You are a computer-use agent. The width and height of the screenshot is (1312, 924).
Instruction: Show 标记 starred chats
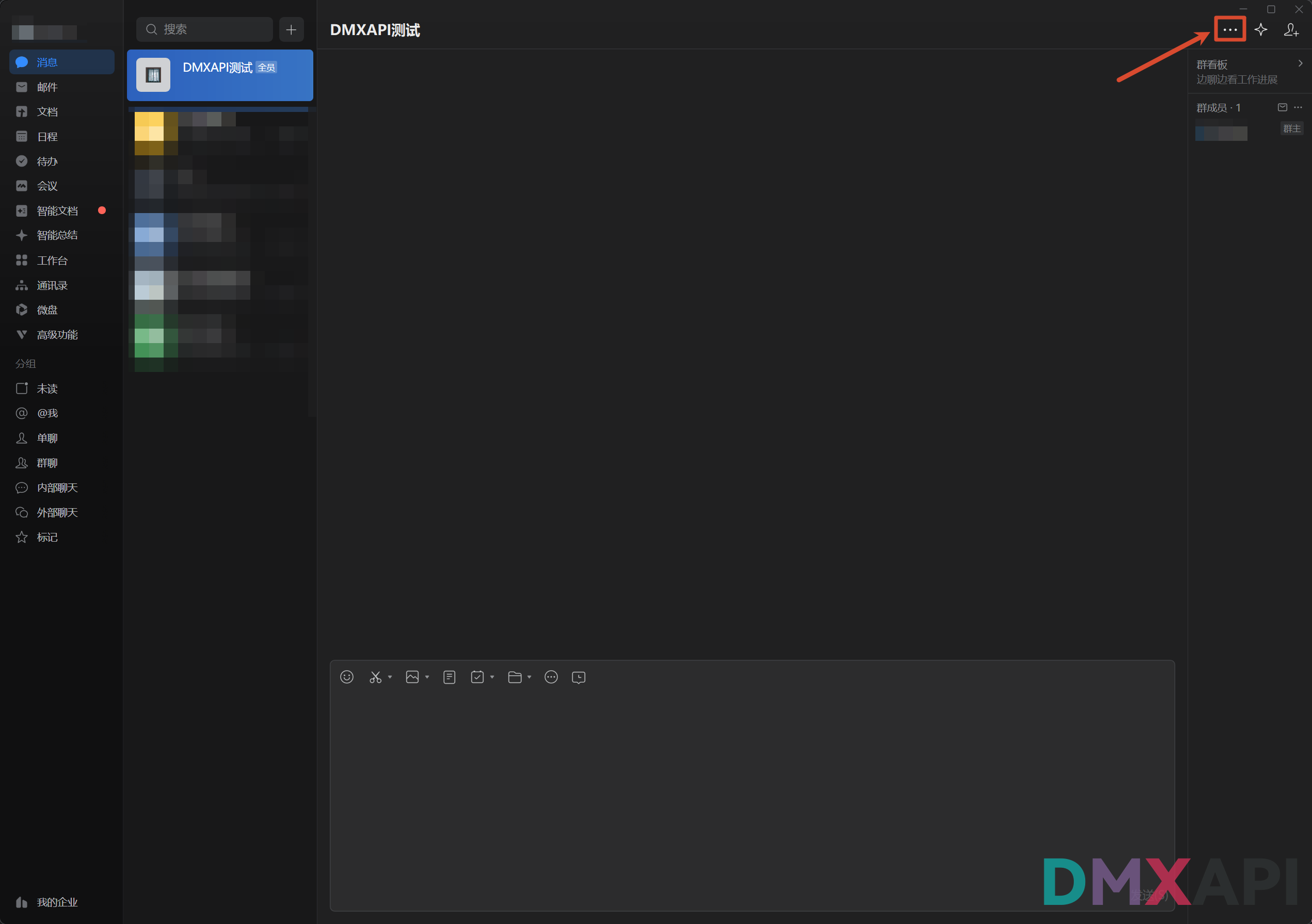pos(62,538)
